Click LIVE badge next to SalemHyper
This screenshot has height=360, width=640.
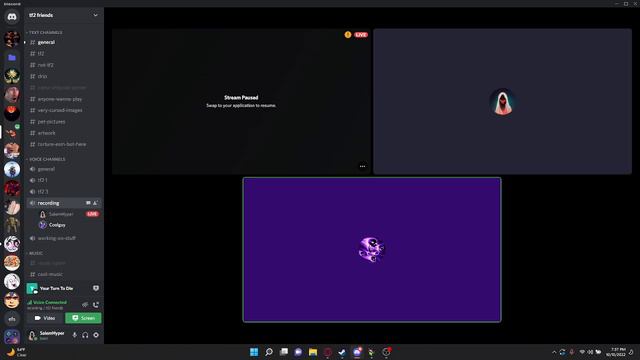[92, 214]
